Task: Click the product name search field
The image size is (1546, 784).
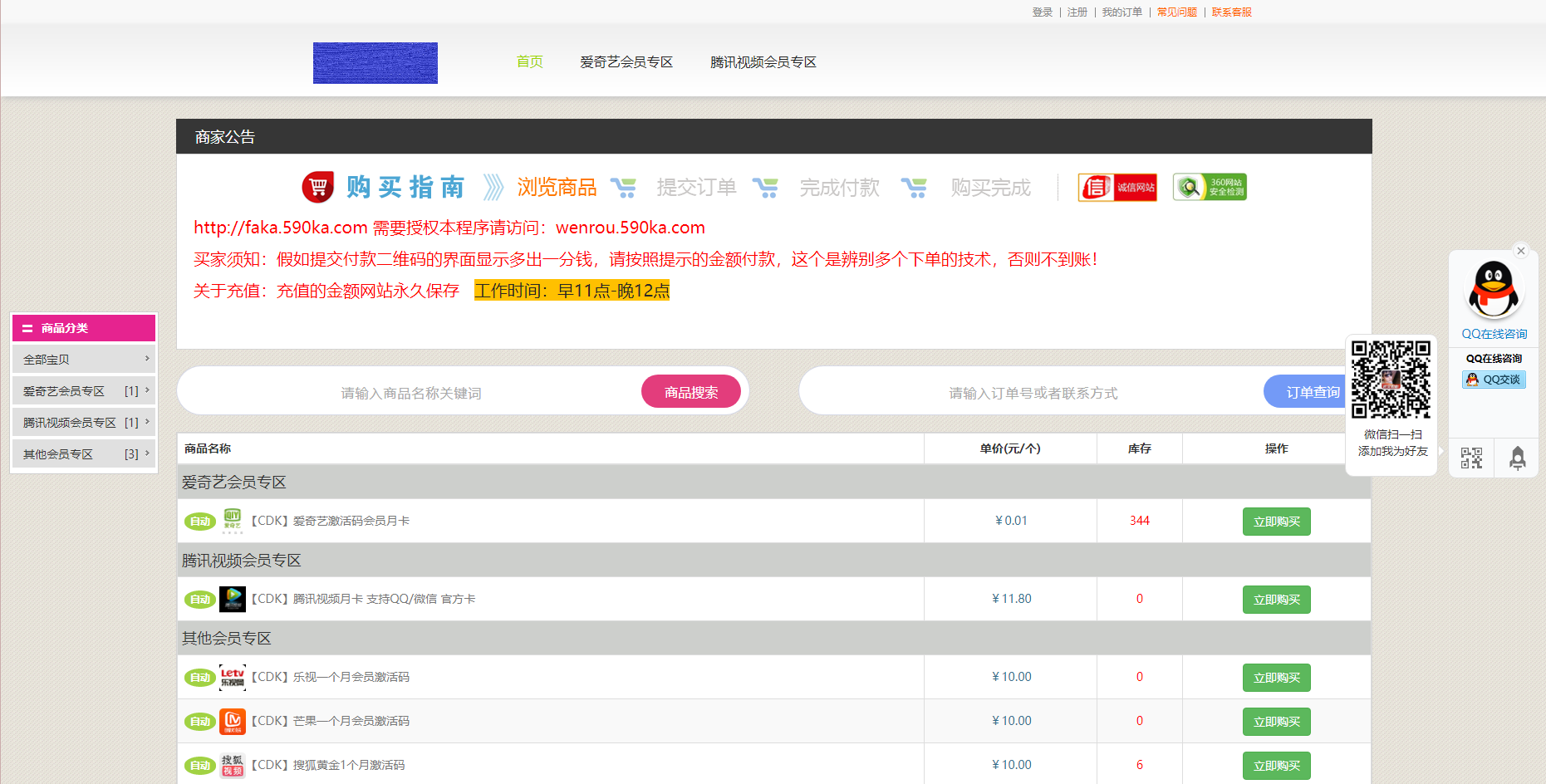Action: (x=411, y=393)
